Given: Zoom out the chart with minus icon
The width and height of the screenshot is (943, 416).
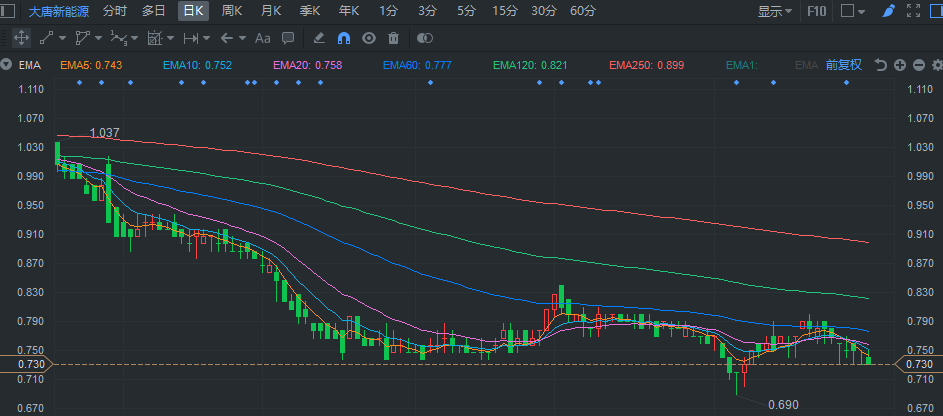Looking at the screenshot, I should tap(918, 65).
